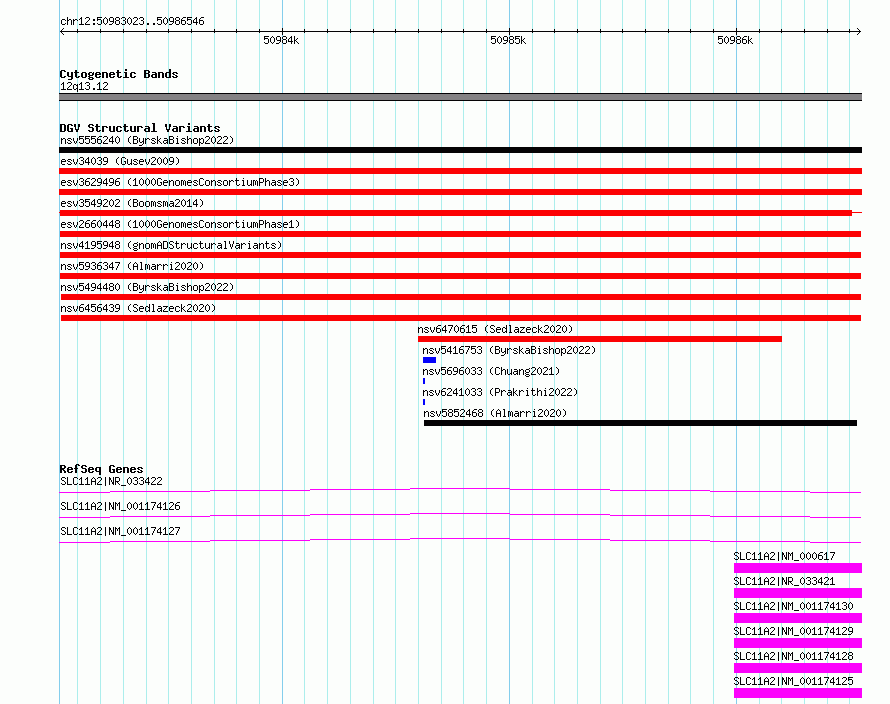Viewport: 890px width, 704px height.
Task: Click the Cytogenetic Bands track title
Action: (119, 74)
